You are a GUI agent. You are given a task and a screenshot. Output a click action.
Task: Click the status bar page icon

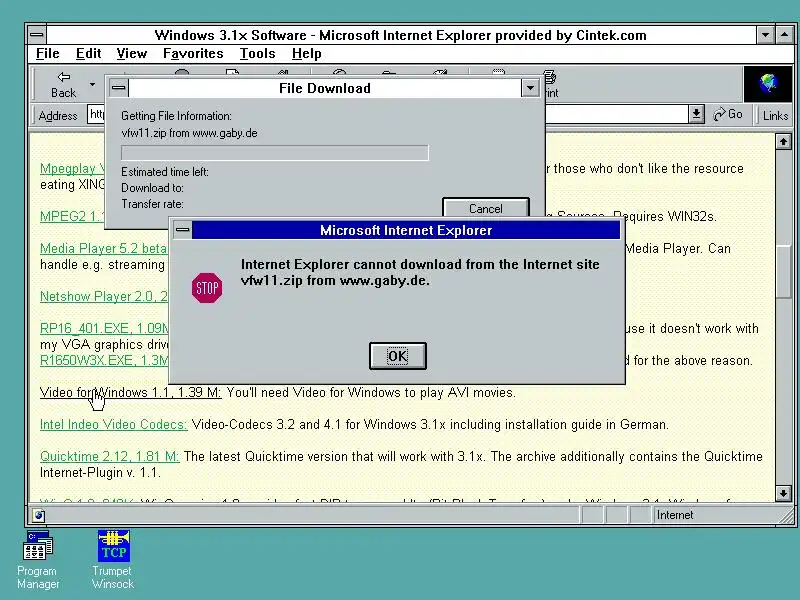point(39,515)
